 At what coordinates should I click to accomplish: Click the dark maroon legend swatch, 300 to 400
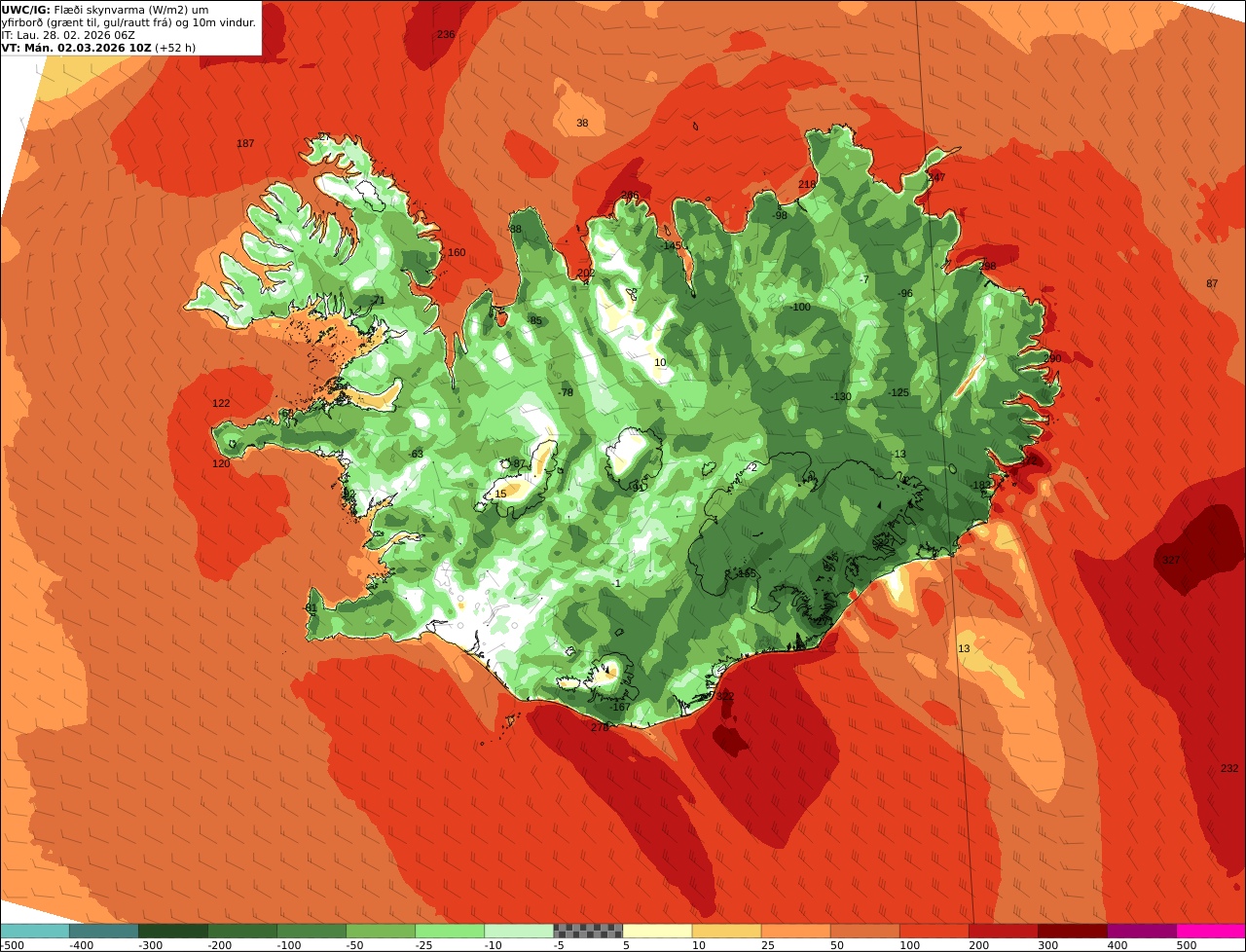coord(1072,932)
